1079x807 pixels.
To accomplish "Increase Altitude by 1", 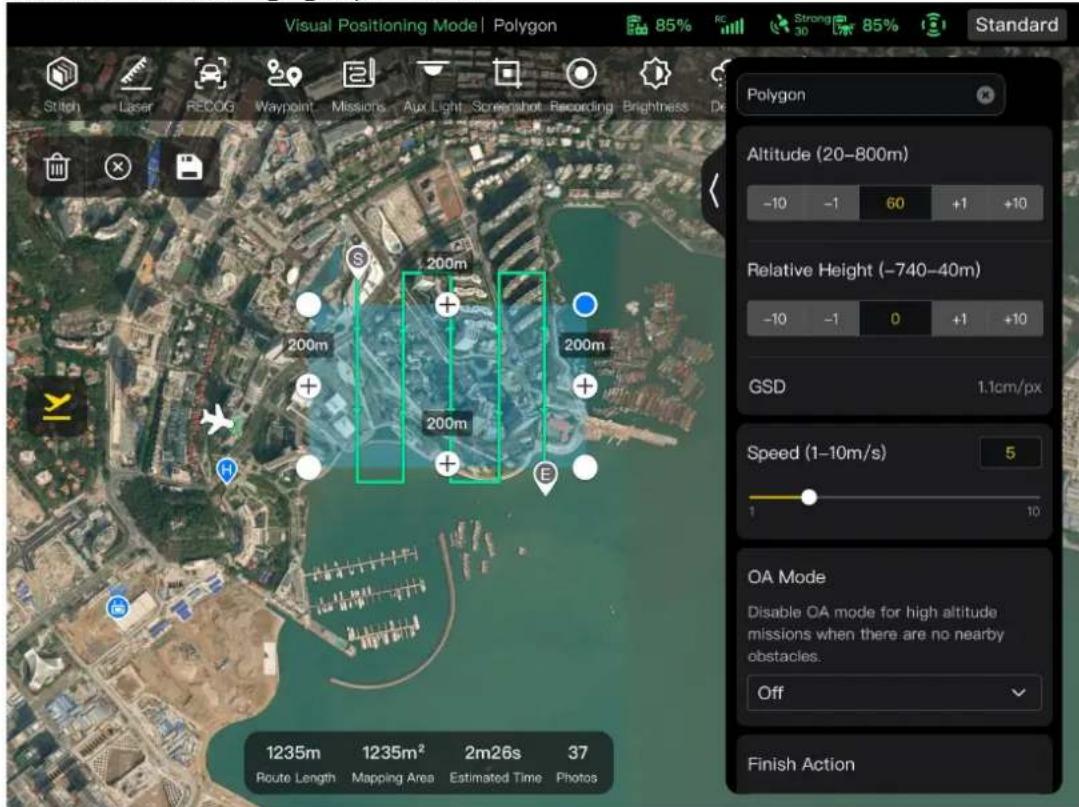I will (x=959, y=203).
